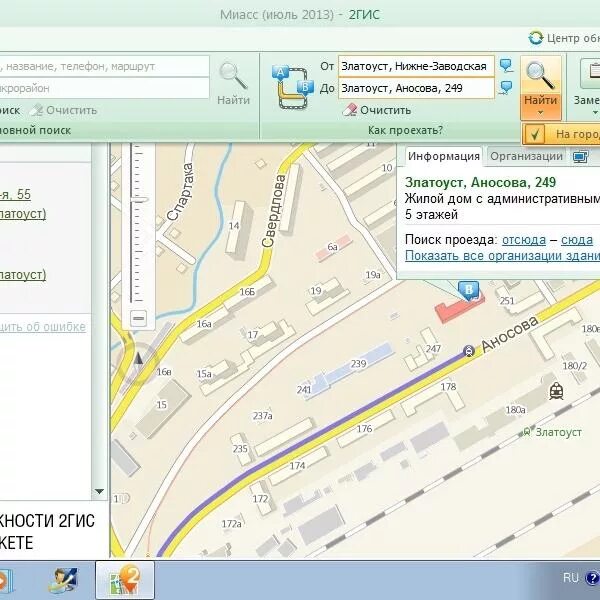The width and height of the screenshot is (600, 600).
Task: Click the search field with название, телефон placeholder
Action: point(104,66)
